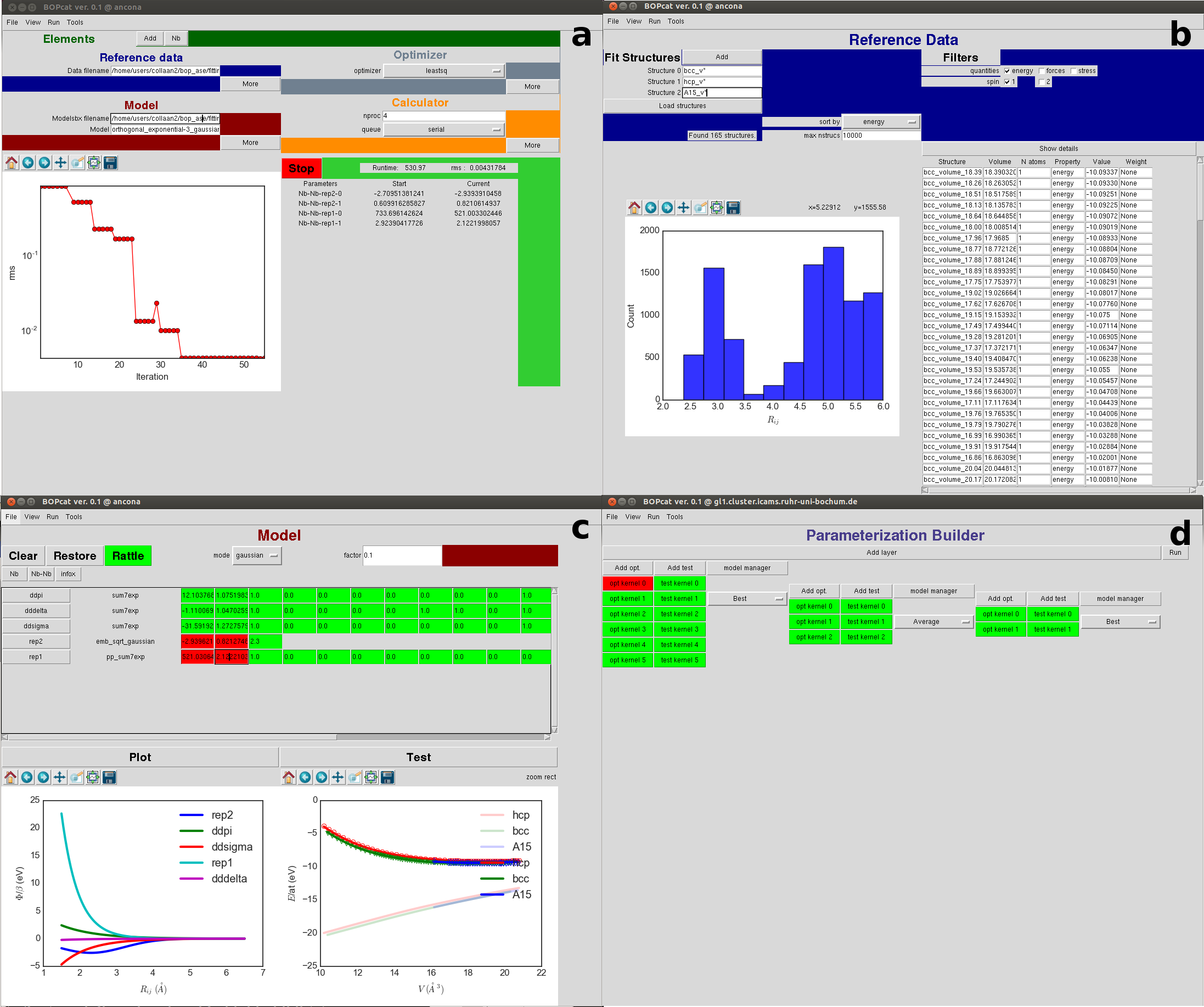Open the mode gaussian dropdown in Model window
The height and width of the screenshot is (1007, 1204).
pyautogui.click(x=257, y=555)
